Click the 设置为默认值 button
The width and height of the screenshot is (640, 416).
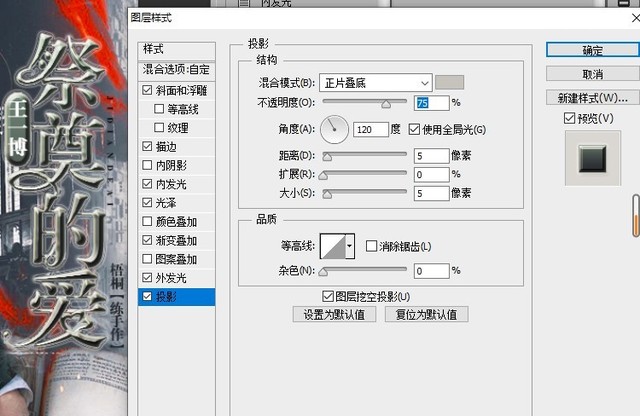pos(334,314)
